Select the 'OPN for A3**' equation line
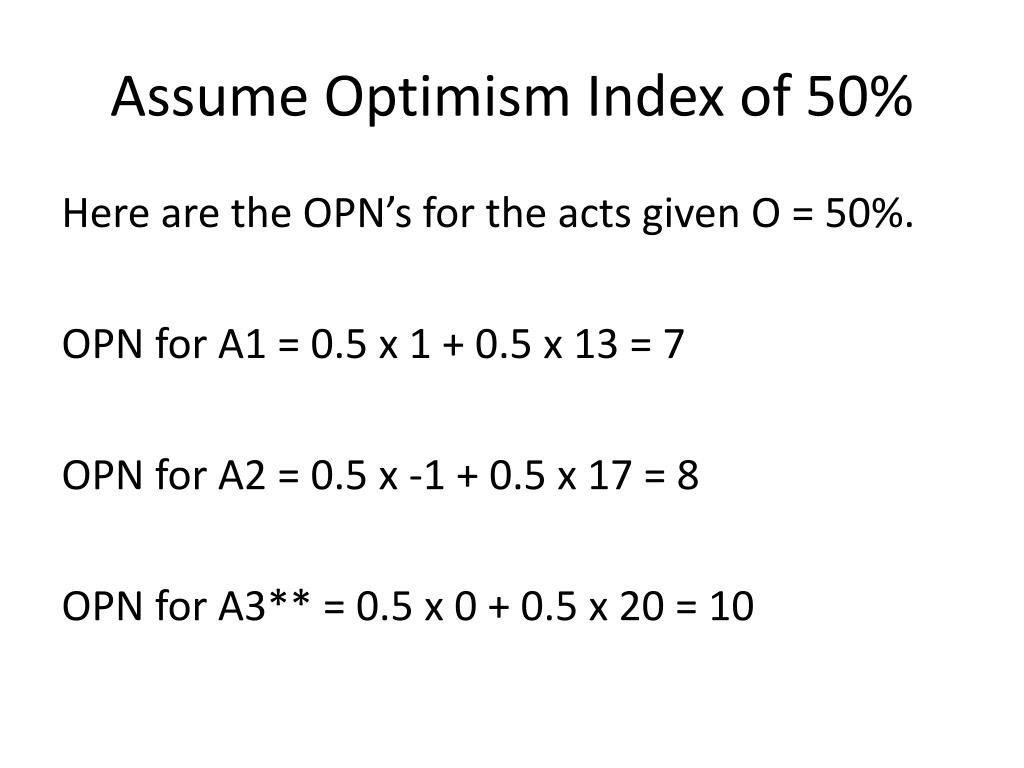1024x768 pixels. pyautogui.click(x=408, y=605)
